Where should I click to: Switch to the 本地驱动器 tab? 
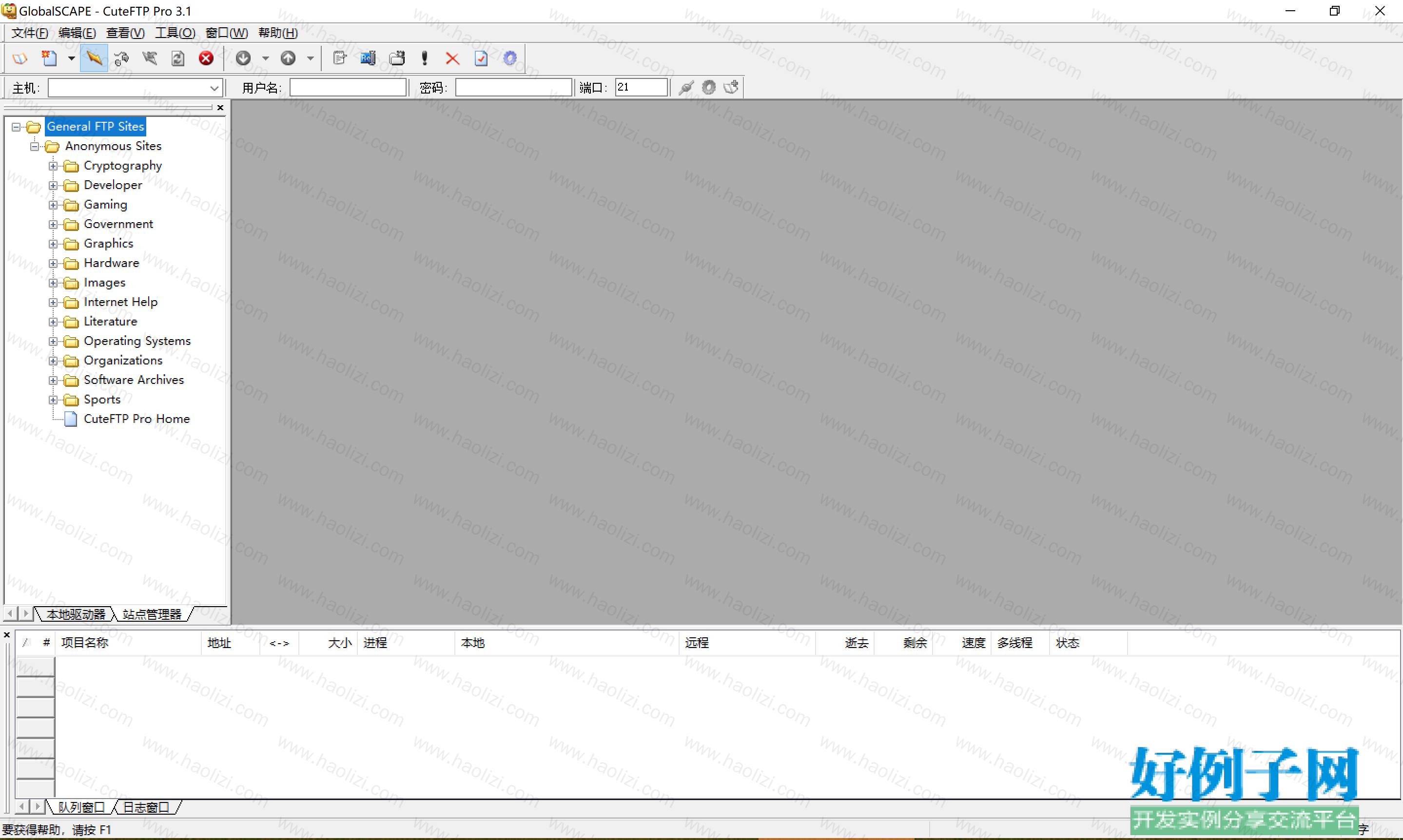click(76, 614)
